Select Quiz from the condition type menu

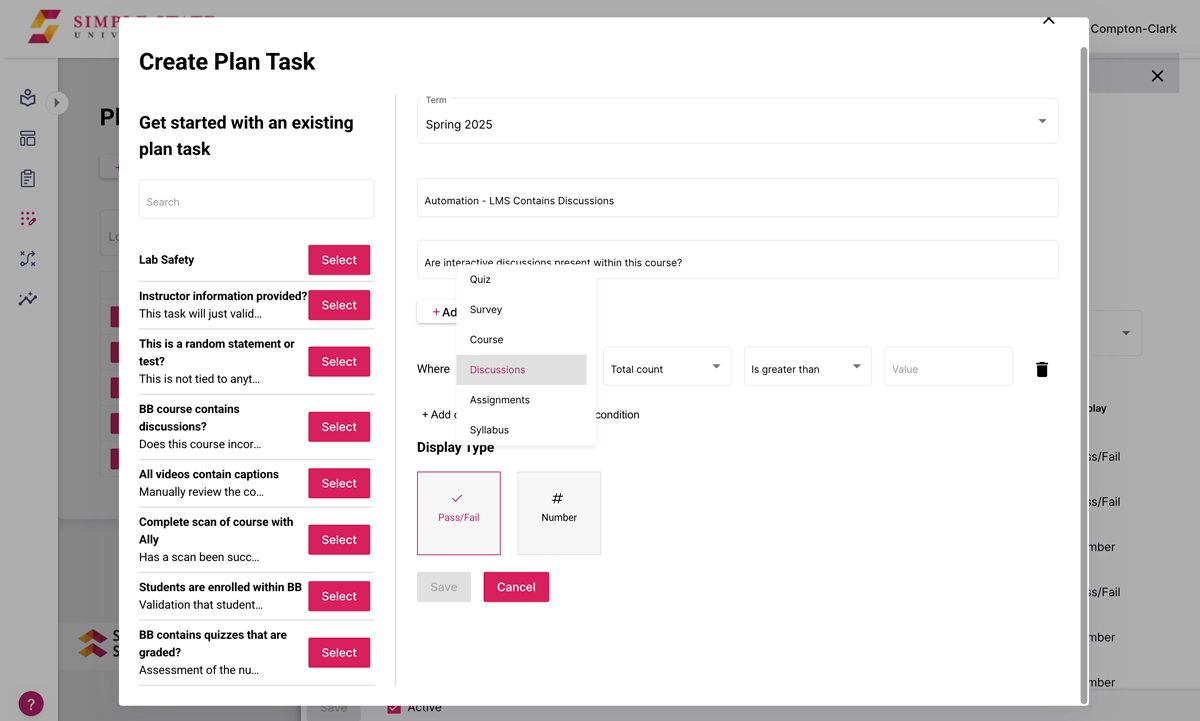479,279
